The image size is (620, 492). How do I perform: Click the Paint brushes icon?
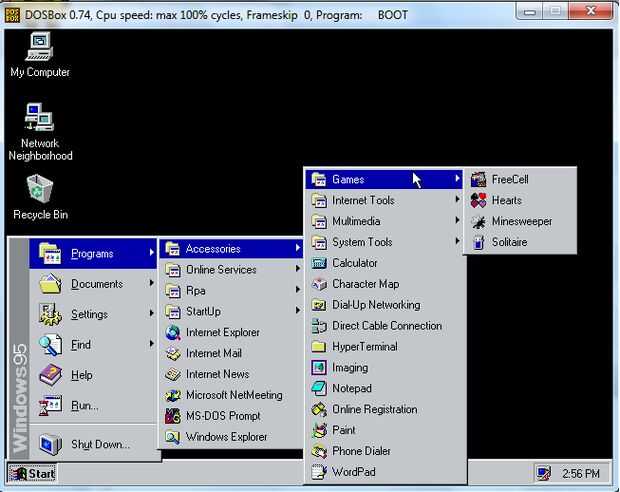tap(319, 430)
